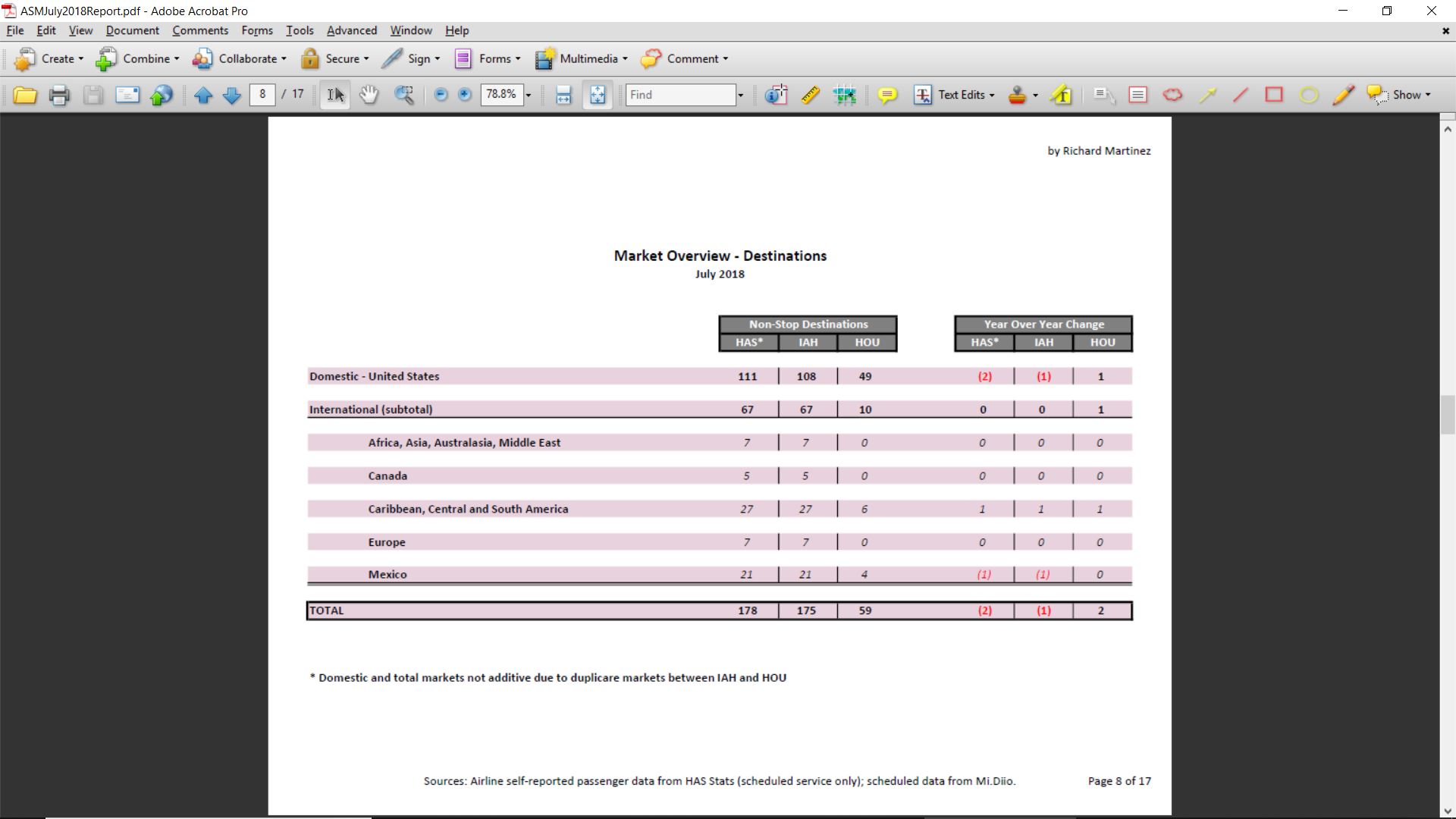The width and height of the screenshot is (1456, 819).
Task: Toggle the single full page fit view
Action: pyautogui.click(x=598, y=95)
